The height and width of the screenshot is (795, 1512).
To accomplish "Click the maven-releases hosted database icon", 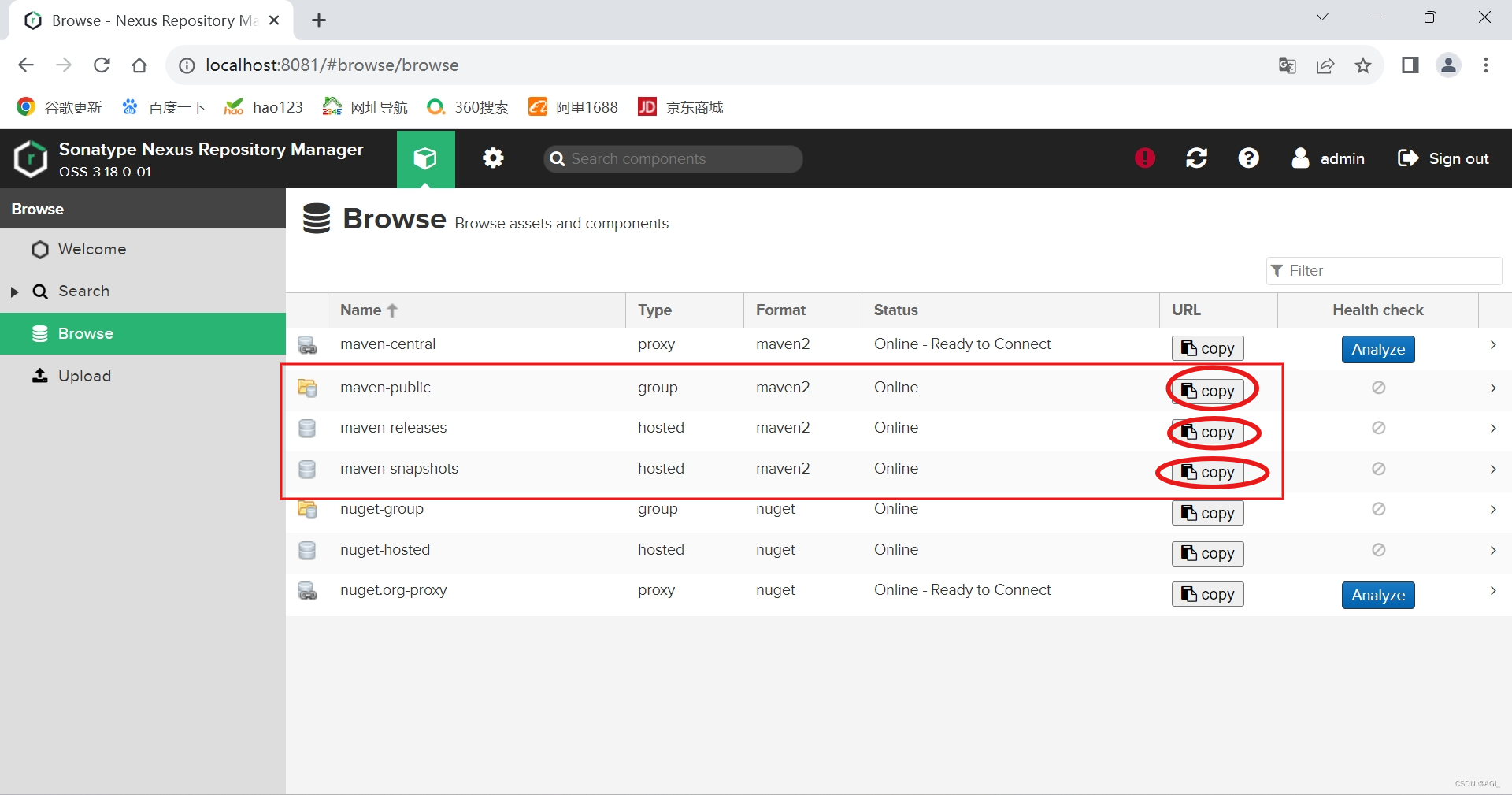I will tap(307, 428).
